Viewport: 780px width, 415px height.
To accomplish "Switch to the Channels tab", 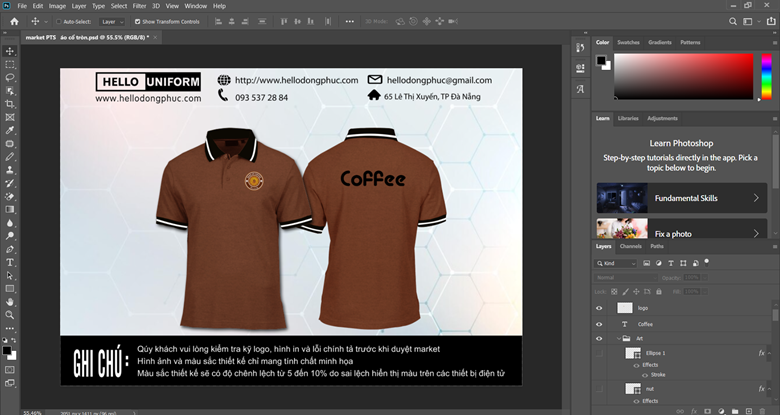I will coord(630,246).
